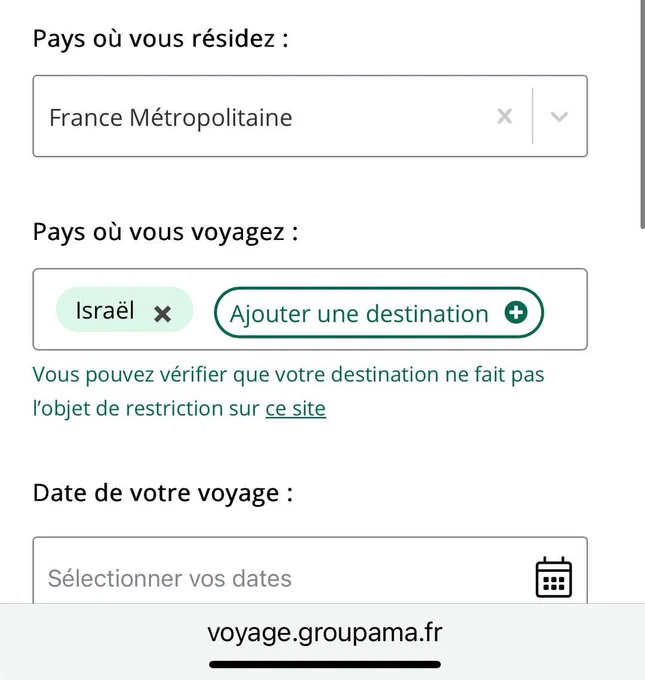Click the Date de votre voyage label

pos(163,494)
